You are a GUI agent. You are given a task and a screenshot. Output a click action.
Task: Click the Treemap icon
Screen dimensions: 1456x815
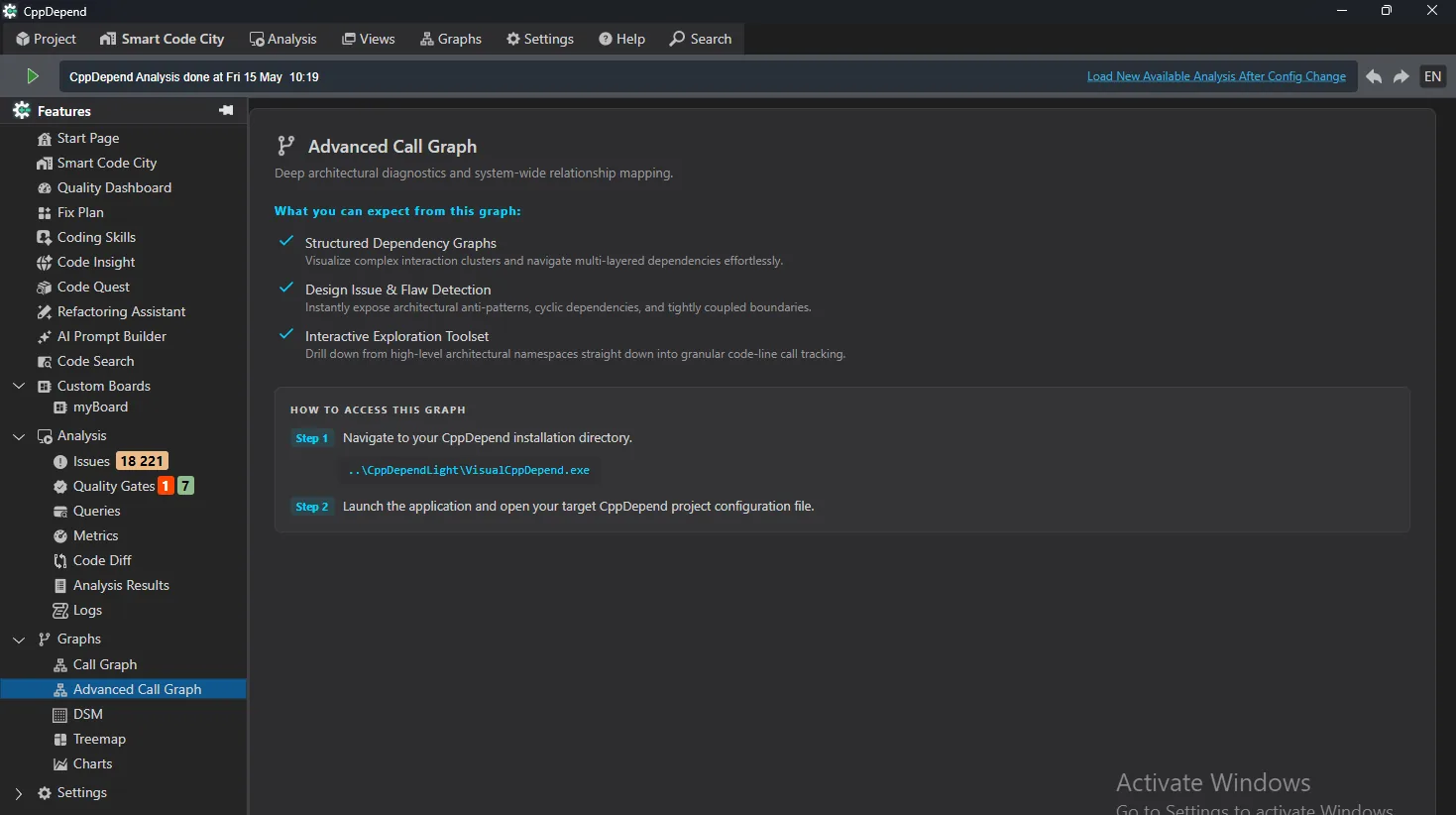click(60, 740)
